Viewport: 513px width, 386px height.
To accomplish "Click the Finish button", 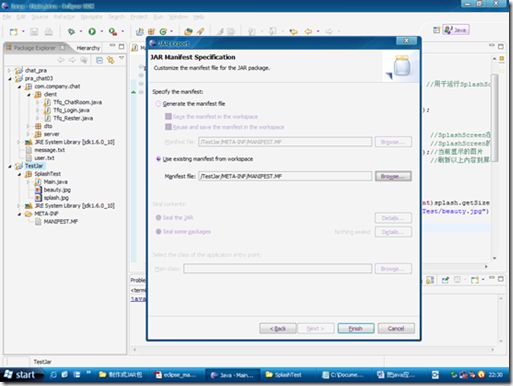I will point(356,329).
